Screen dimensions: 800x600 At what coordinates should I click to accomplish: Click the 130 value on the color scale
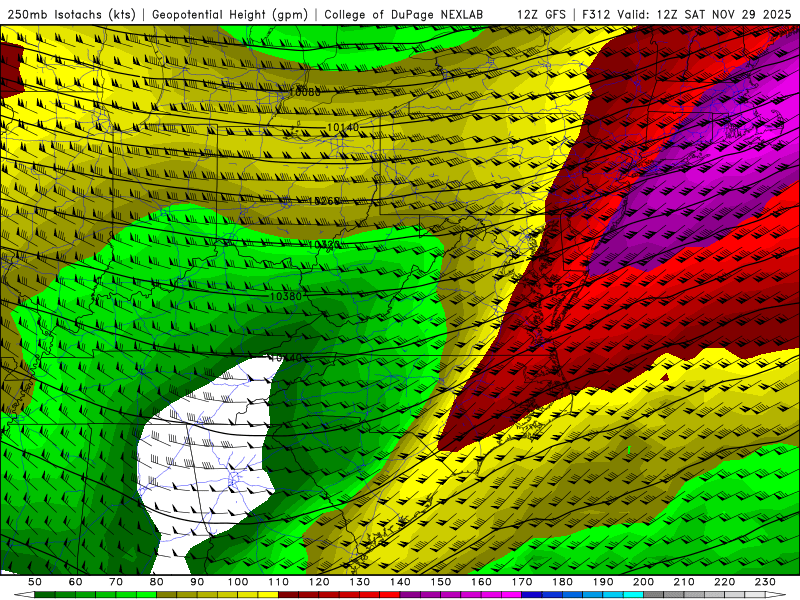click(x=360, y=582)
